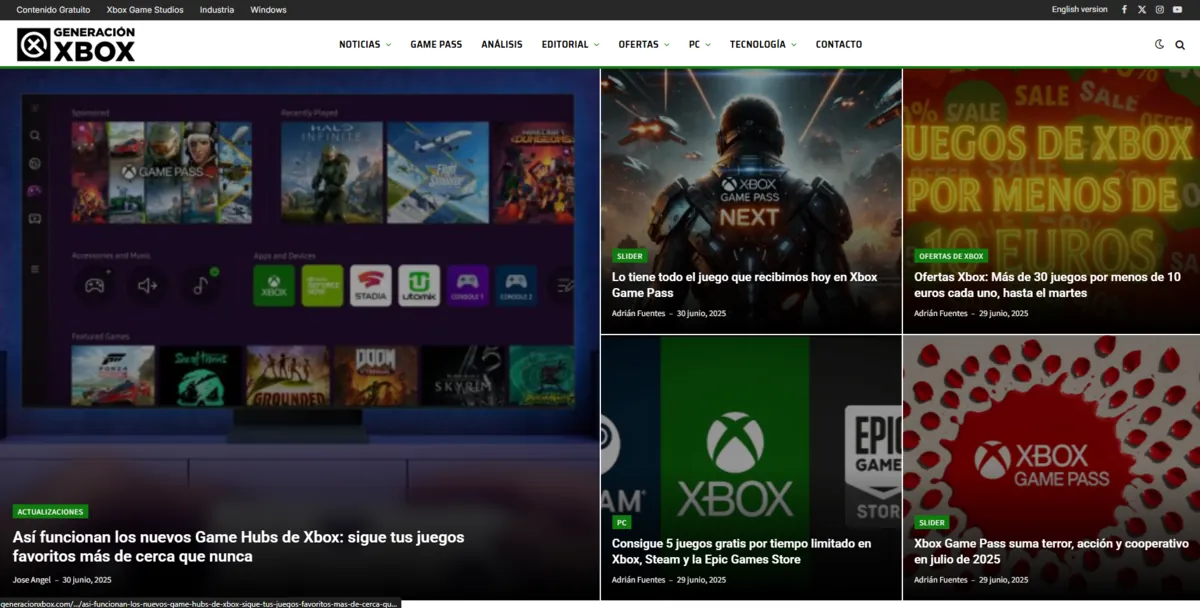
Task: Open article 'Consigue 5 juegos gratis'
Action: 741,551
